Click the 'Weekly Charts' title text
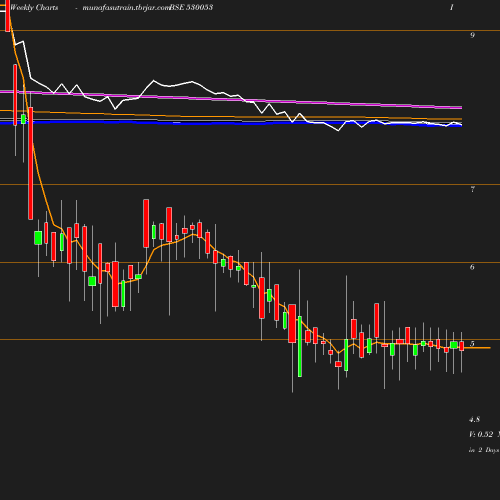The width and height of the screenshot is (500, 500). click(x=34, y=7)
